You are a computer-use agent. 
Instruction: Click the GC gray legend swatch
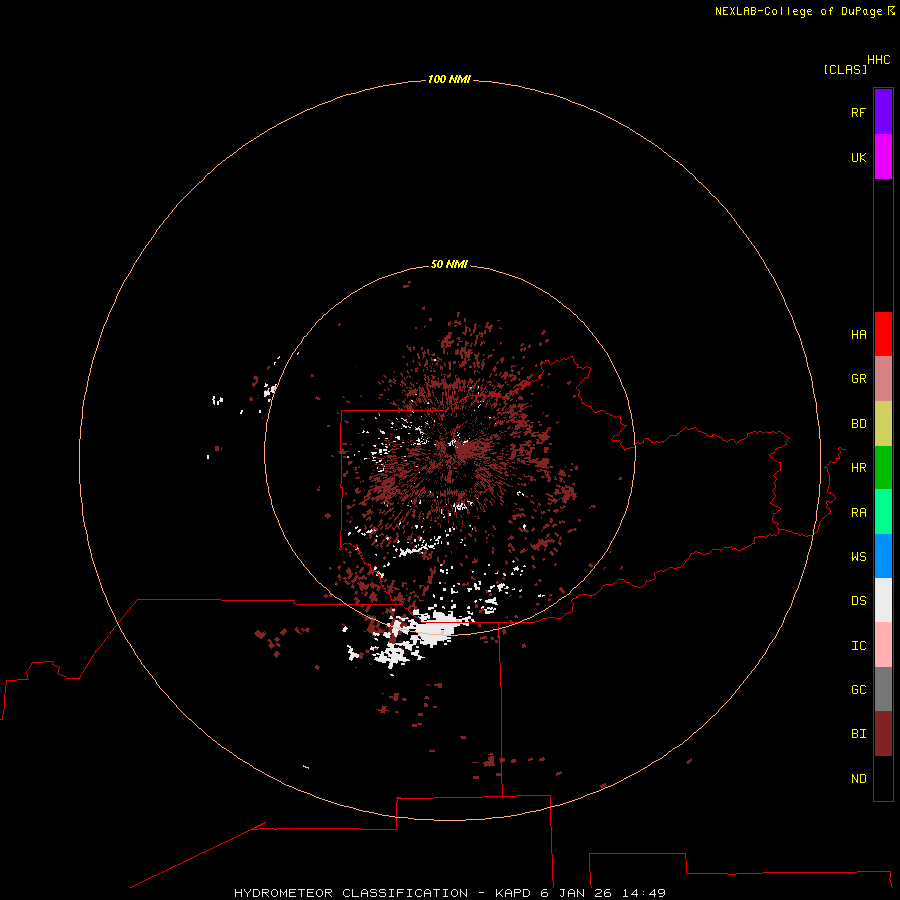click(883, 689)
